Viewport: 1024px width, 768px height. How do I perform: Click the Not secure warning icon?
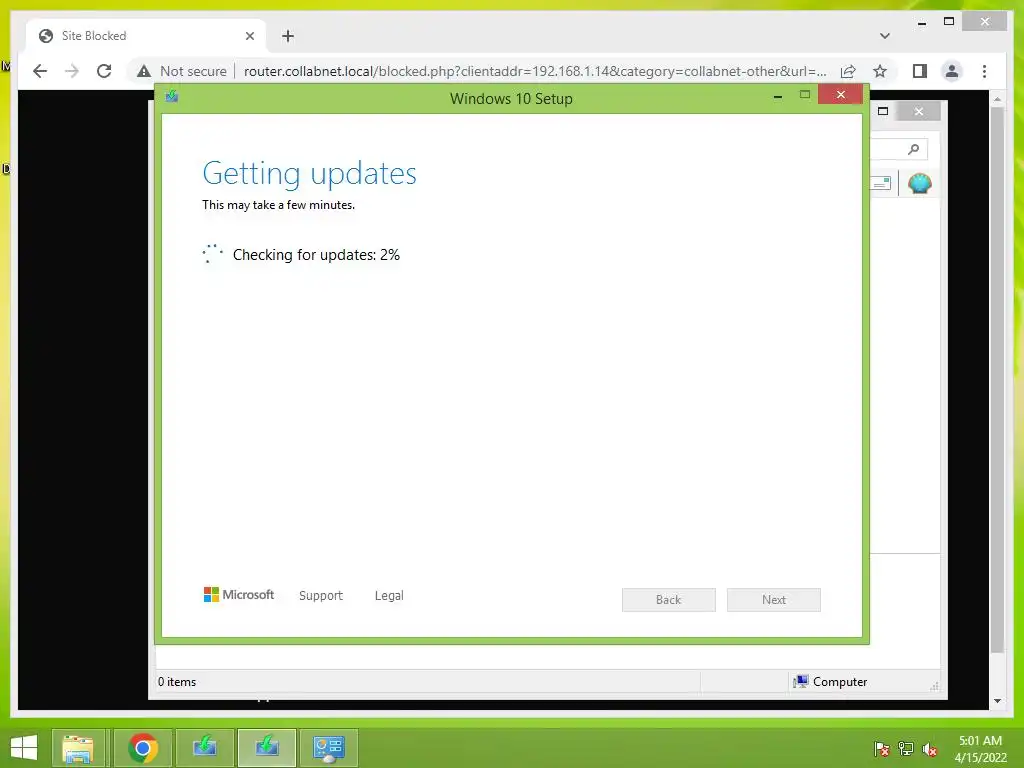[144, 71]
